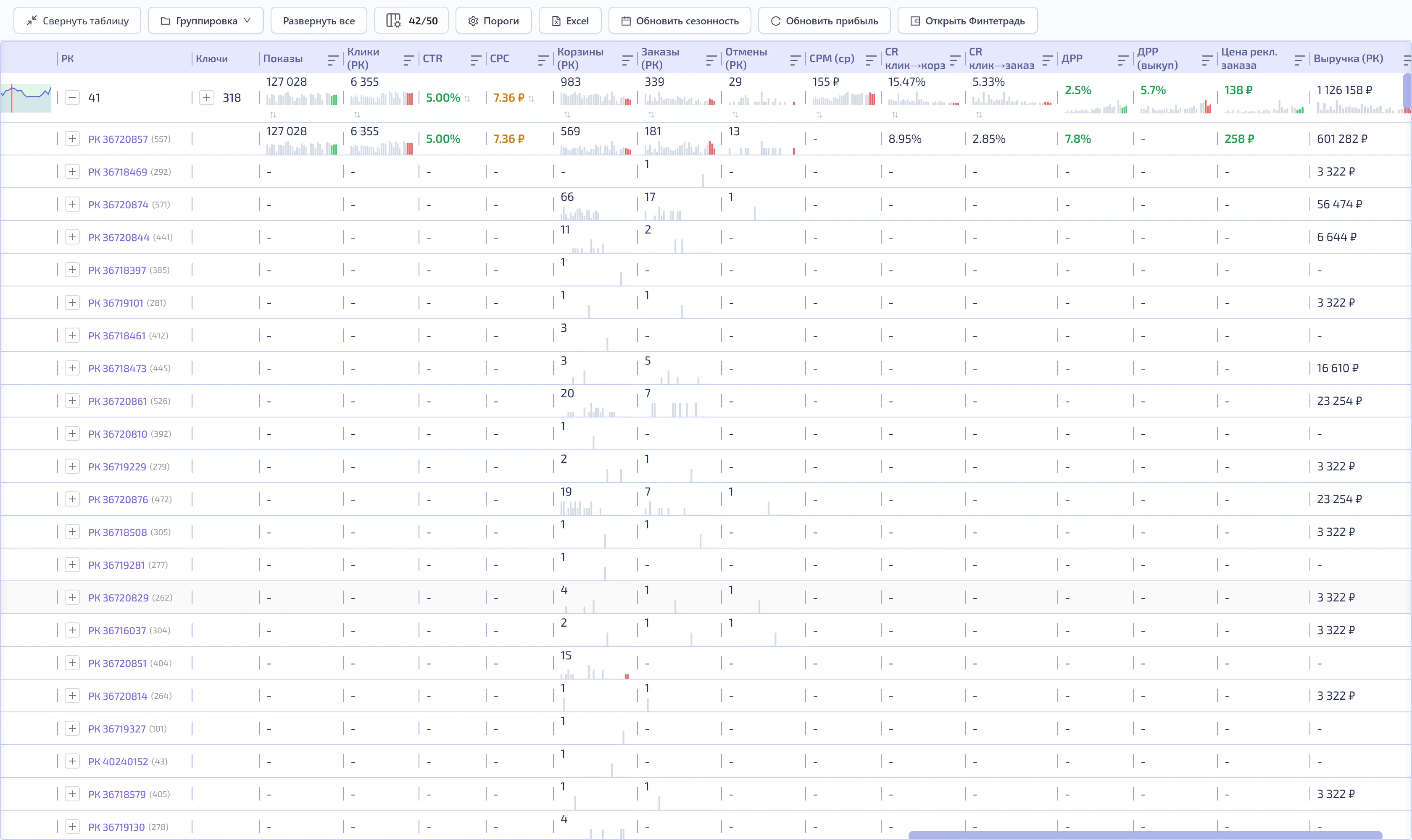Image resolution: width=1412 pixels, height=840 pixels.
Task: Expand the row РК 36719130
Action: [x=72, y=827]
